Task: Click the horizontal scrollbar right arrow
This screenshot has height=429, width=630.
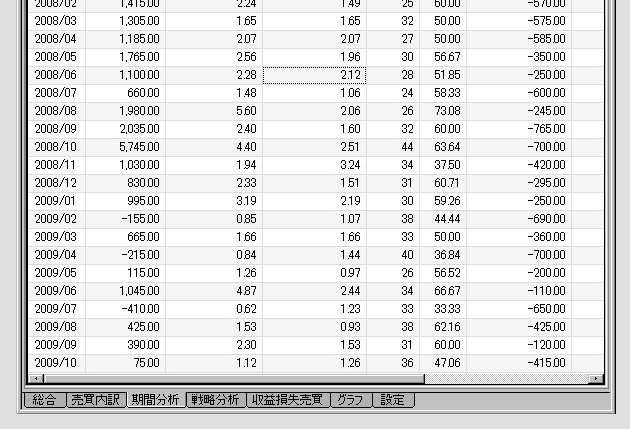Action: point(596,378)
